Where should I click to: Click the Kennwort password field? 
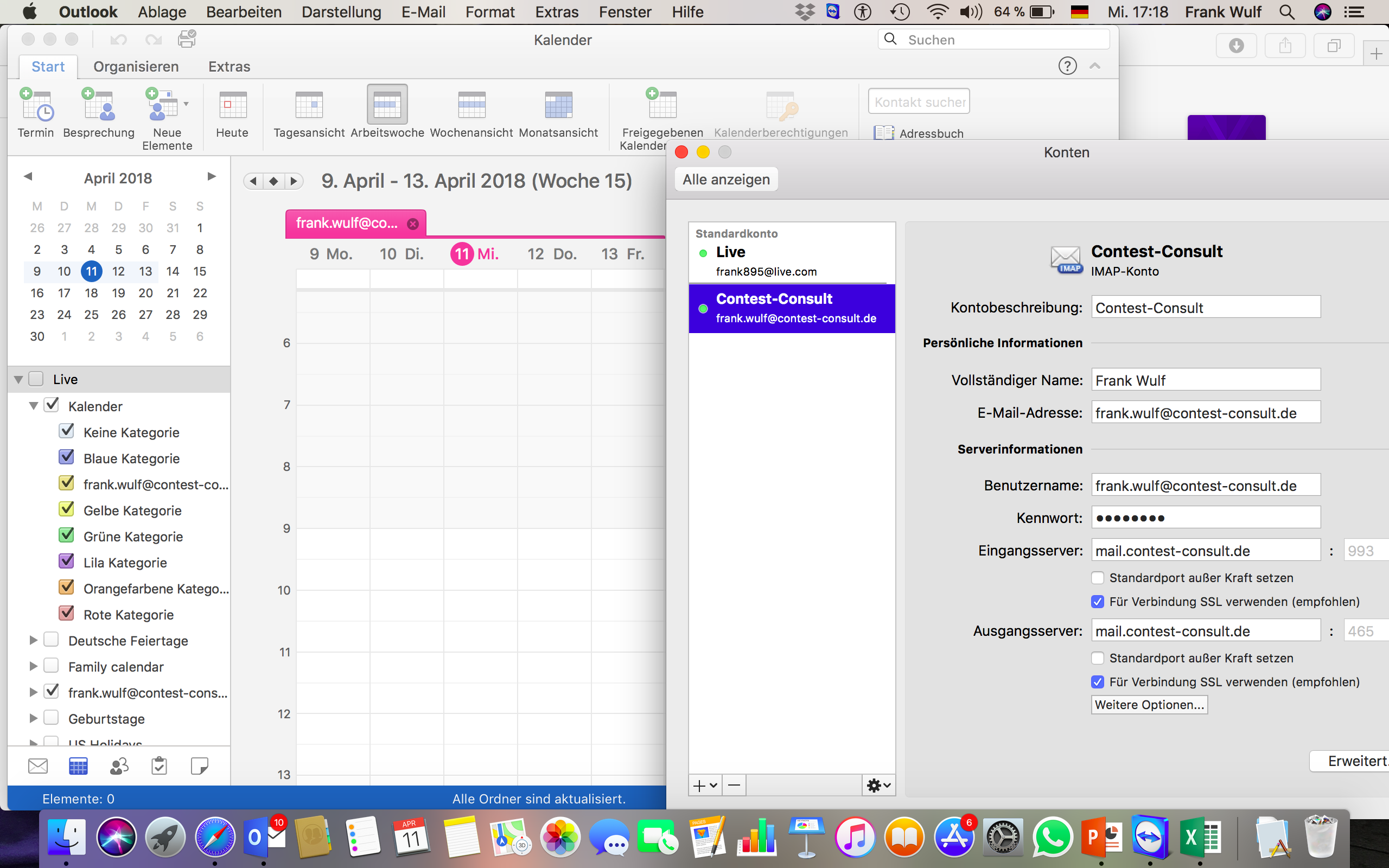pyautogui.click(x=1205, y=518)
